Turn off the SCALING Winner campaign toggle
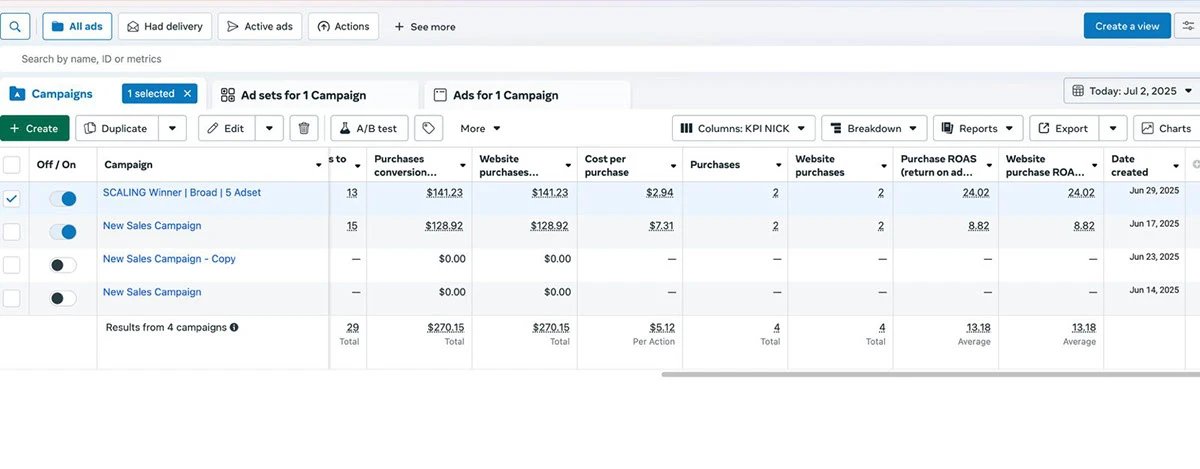Image resolution: width=1200 pixels, height=469 pixels. [x=63, y=199]
